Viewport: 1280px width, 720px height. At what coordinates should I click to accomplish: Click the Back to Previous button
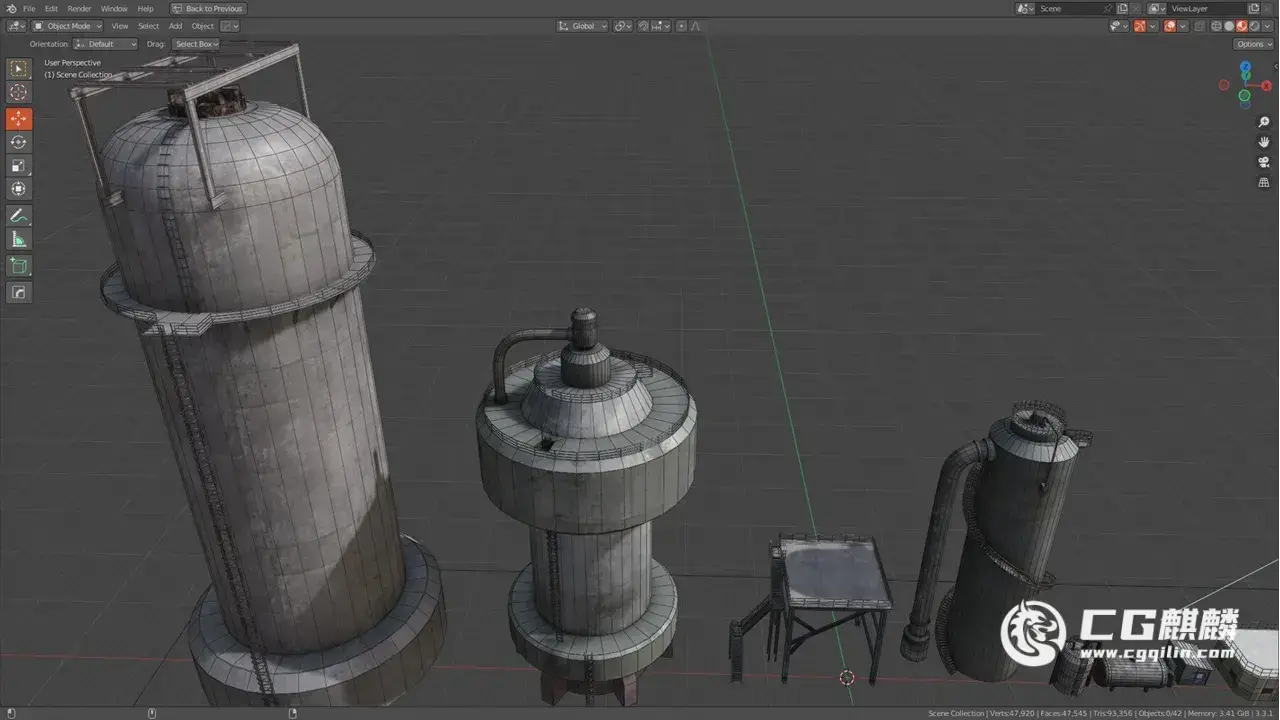pyautogui.click(x=208, y=9)
